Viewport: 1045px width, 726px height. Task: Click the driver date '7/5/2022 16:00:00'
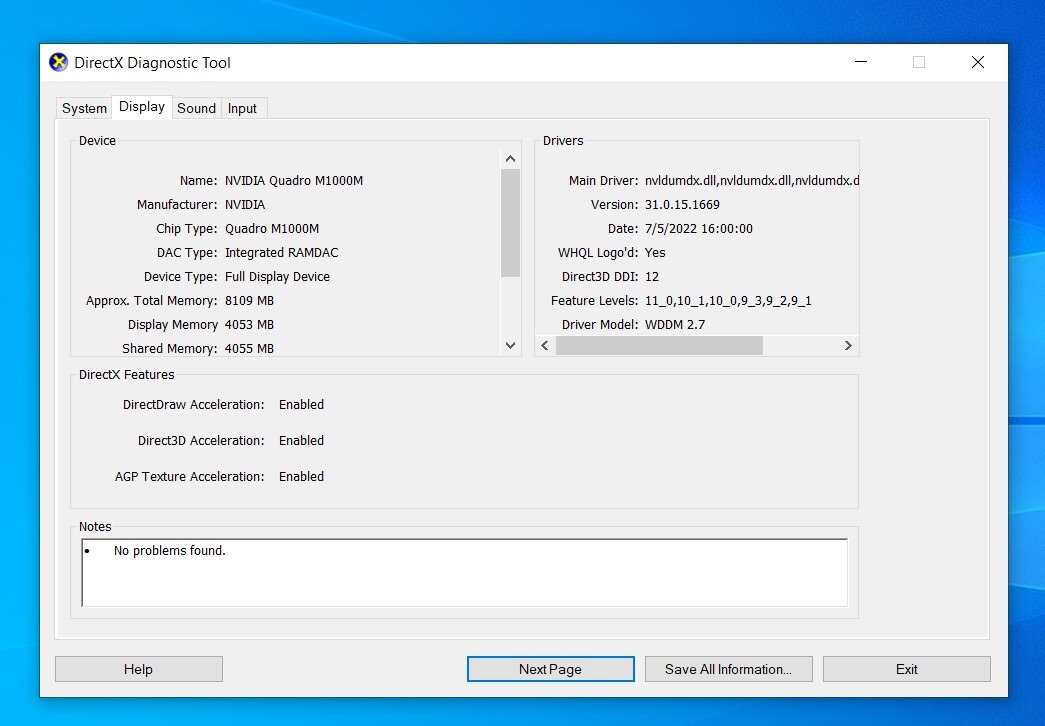(698, 229)
